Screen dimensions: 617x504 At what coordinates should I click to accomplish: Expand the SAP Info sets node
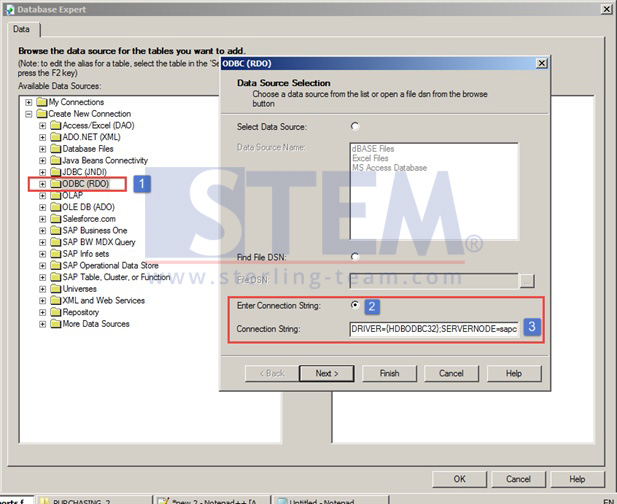[42, 254]
